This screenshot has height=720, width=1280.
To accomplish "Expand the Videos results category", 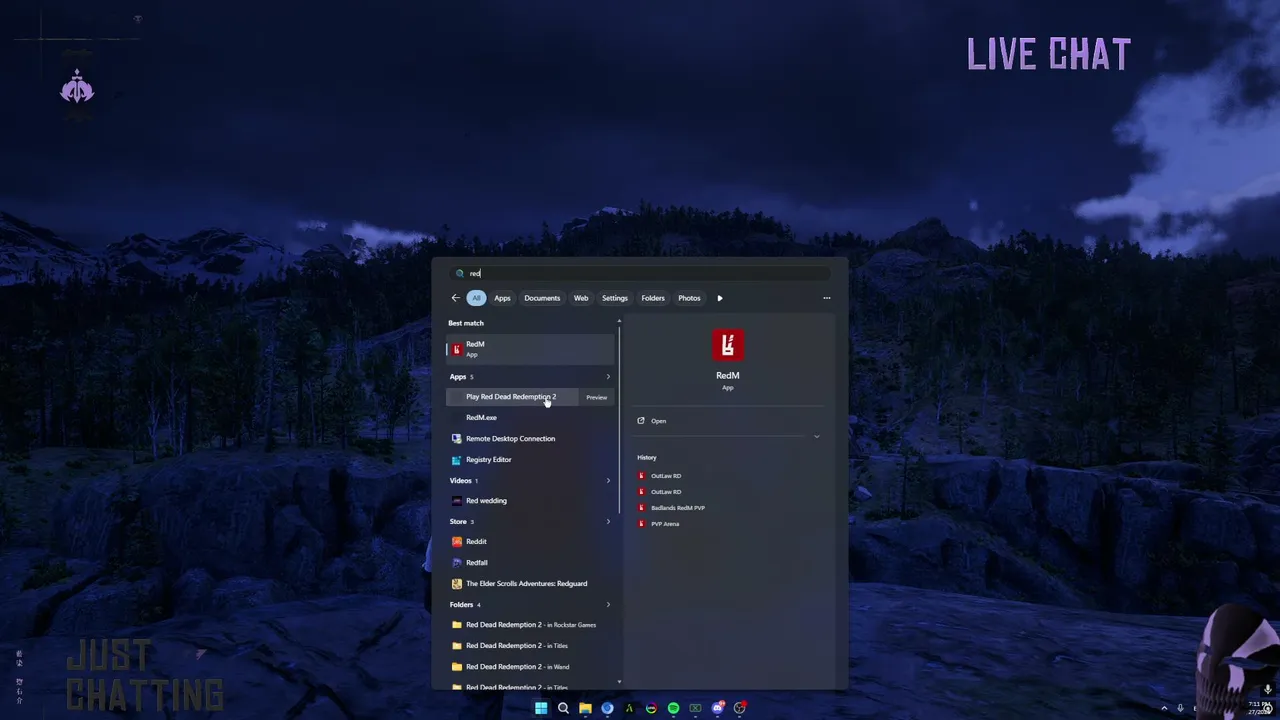I will click(x=608, y=481).
